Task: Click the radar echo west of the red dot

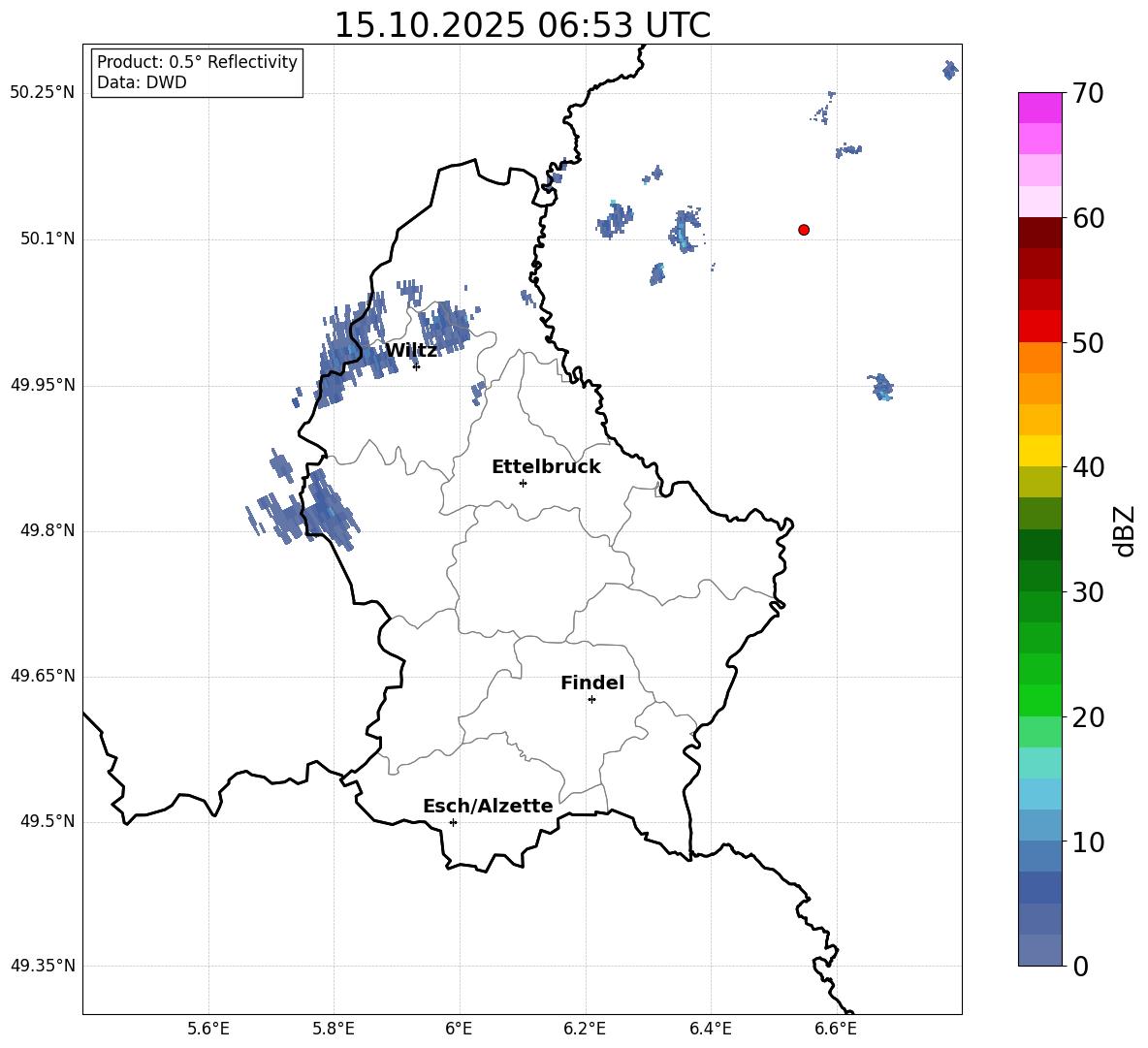Action: point(686,230)
